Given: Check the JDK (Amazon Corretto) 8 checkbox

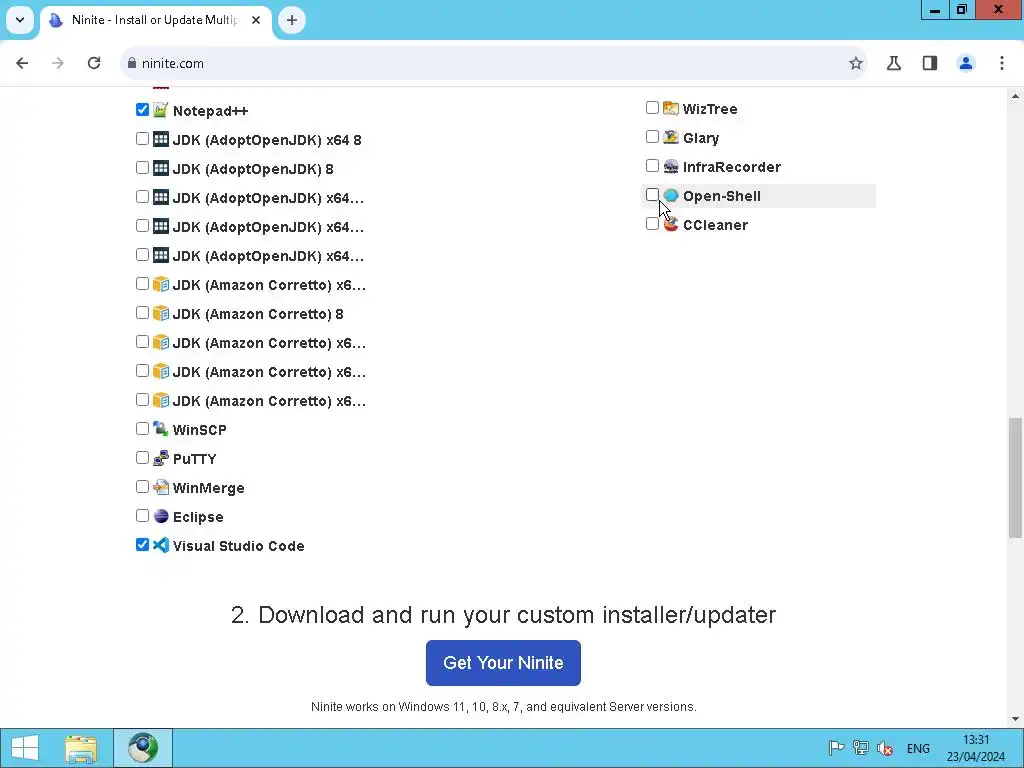Looking at the screenshot, I should pyautogui.click(x=142, y=312).
